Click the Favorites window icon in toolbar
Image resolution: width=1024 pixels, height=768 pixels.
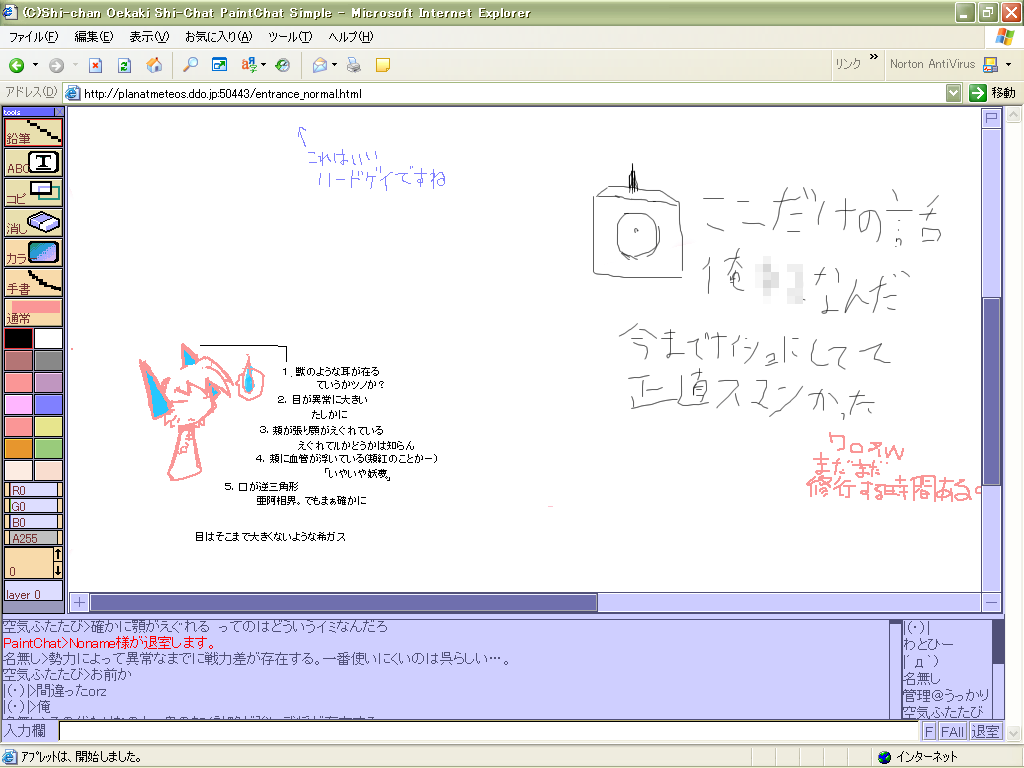point(219,65)
